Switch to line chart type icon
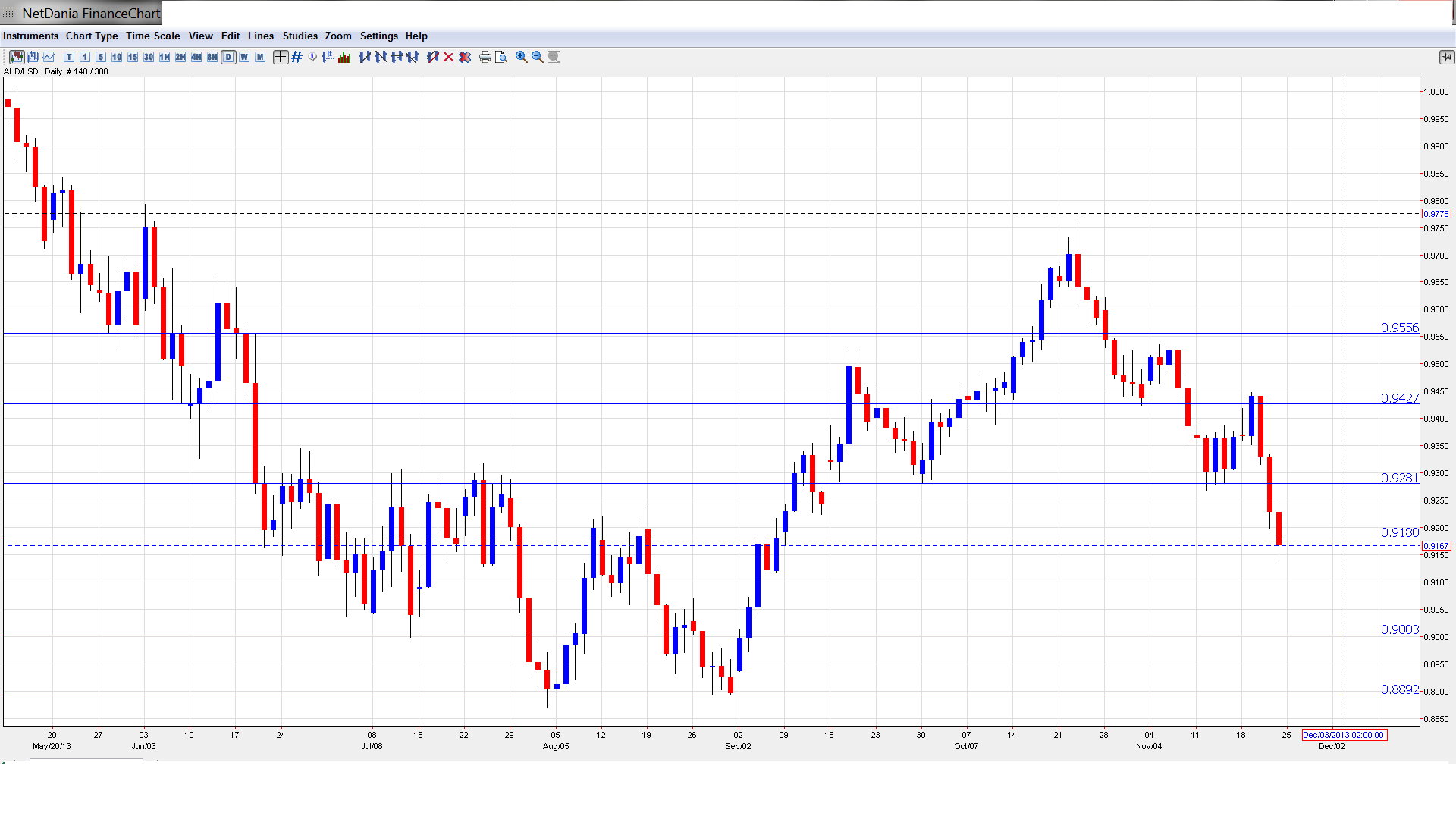The image size is (1456, 819). 49,57
